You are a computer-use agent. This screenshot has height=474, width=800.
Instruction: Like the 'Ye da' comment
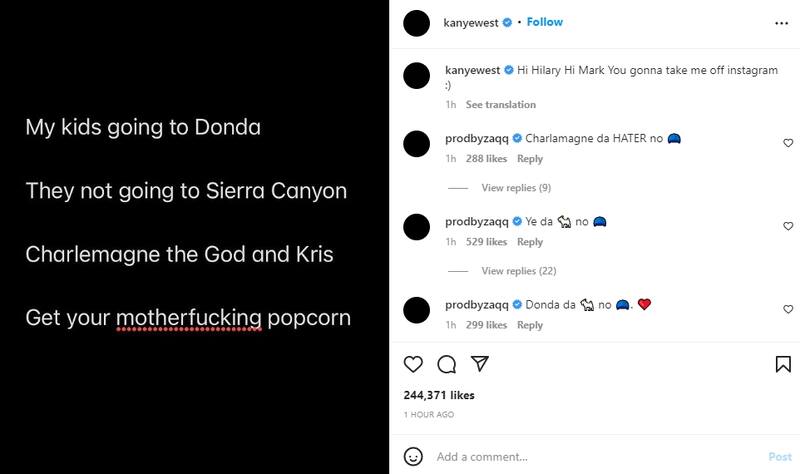788,227
